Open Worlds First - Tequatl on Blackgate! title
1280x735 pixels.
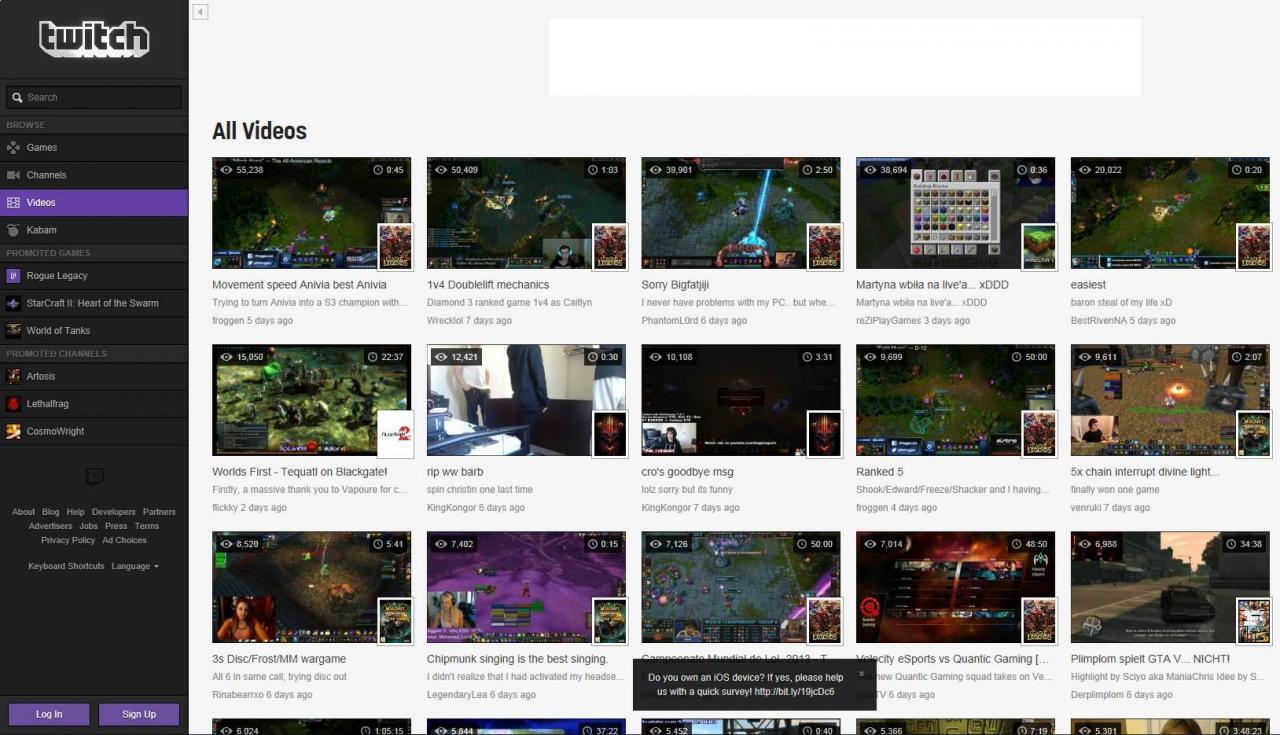pos(300,472)
